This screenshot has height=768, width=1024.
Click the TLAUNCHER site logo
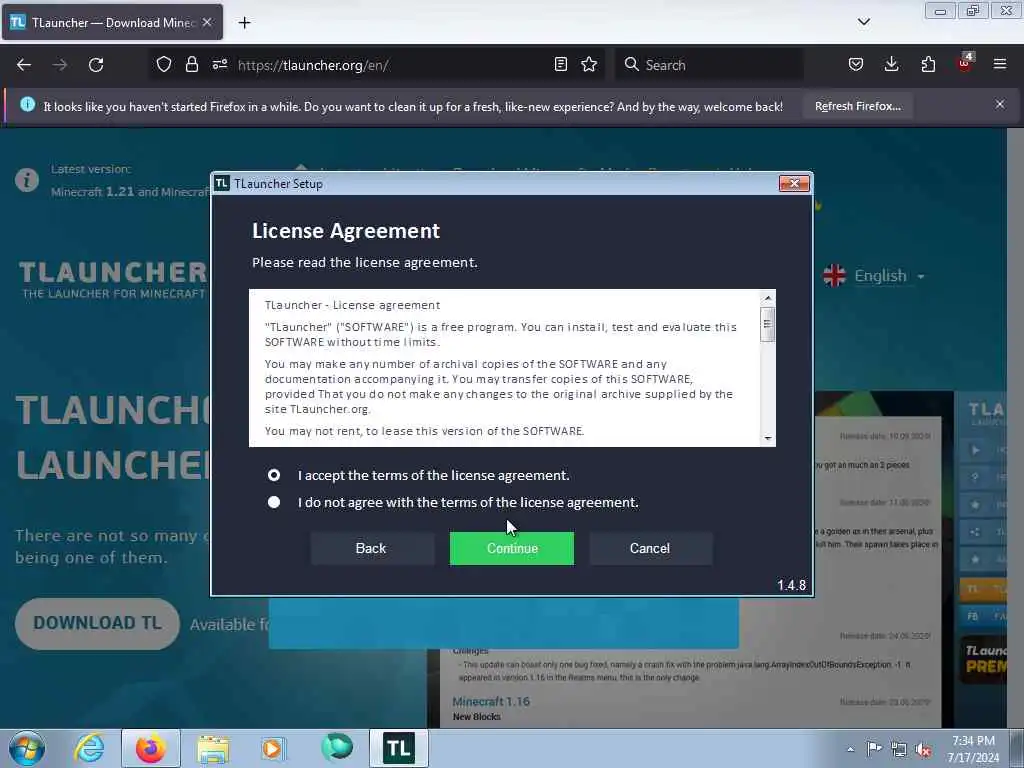coord(112,280)
